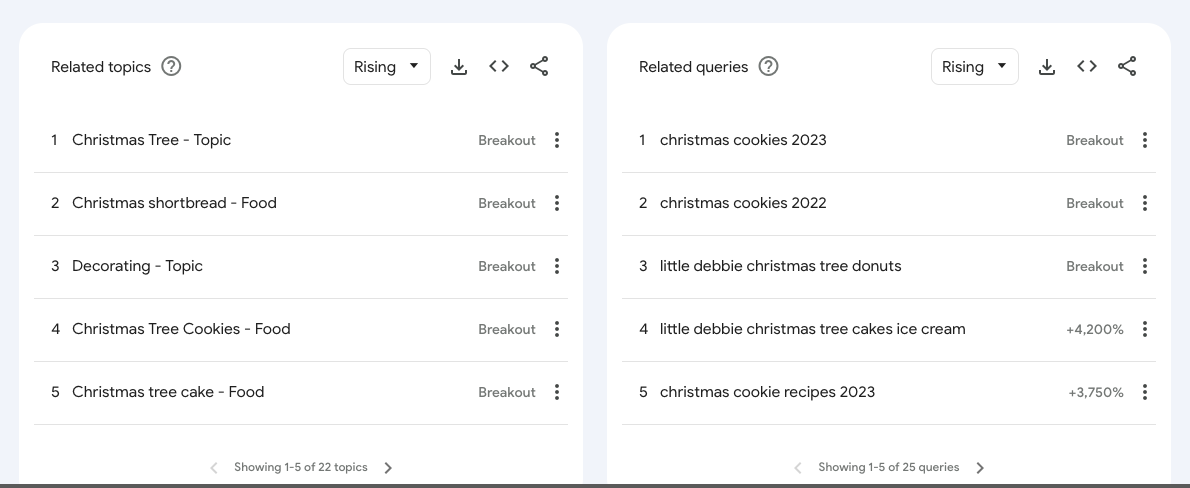
Task: Open little debbie christmas tree donuts query
Action: (x=780, y=266)
